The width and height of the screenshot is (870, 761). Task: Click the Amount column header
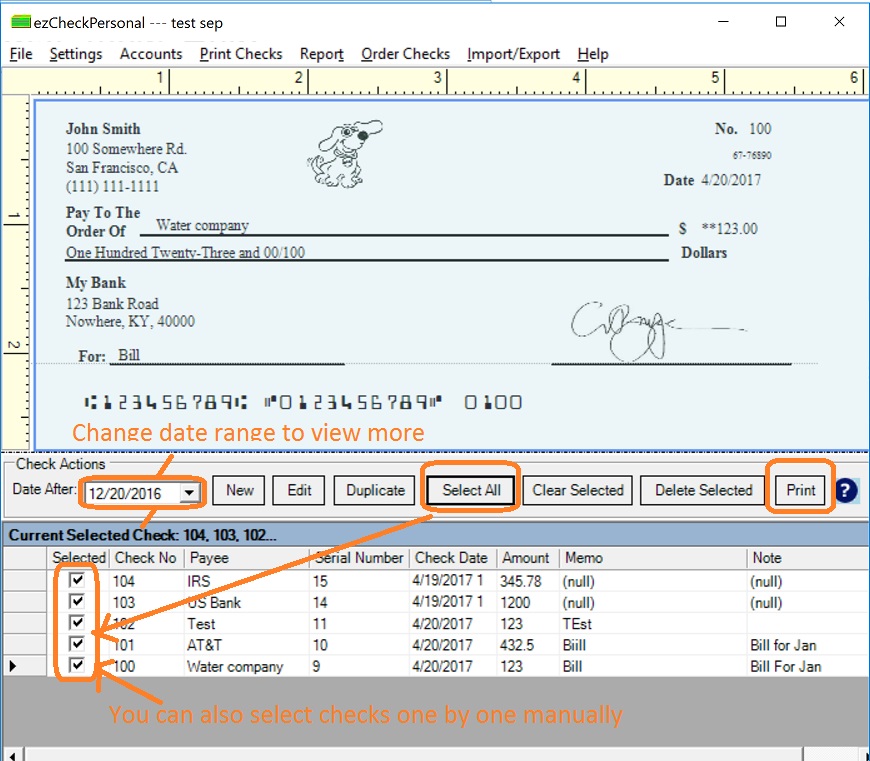[x=525, y=558]
